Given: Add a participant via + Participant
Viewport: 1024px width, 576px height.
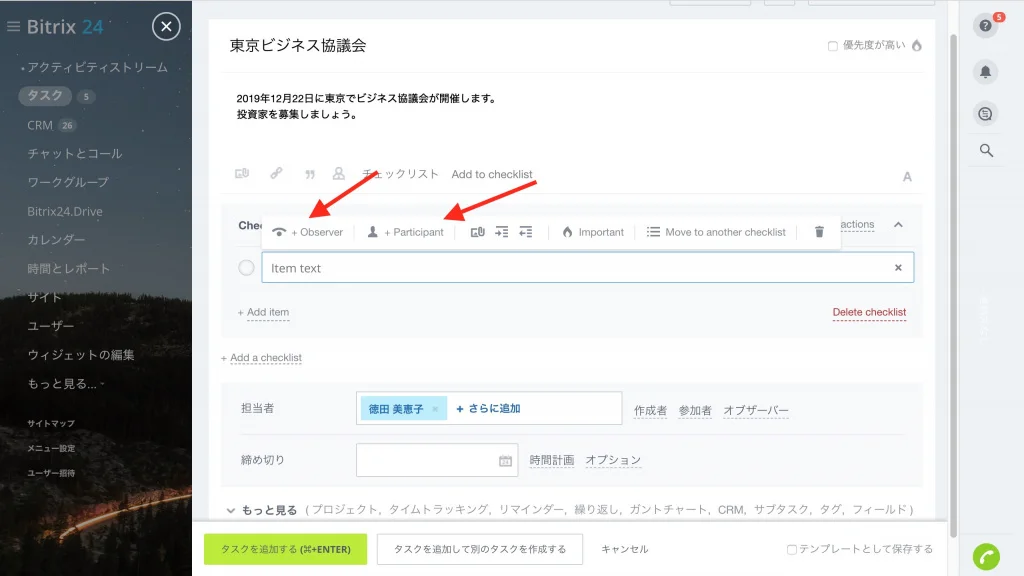Looking at the screenshot, I should pos(405,232).
